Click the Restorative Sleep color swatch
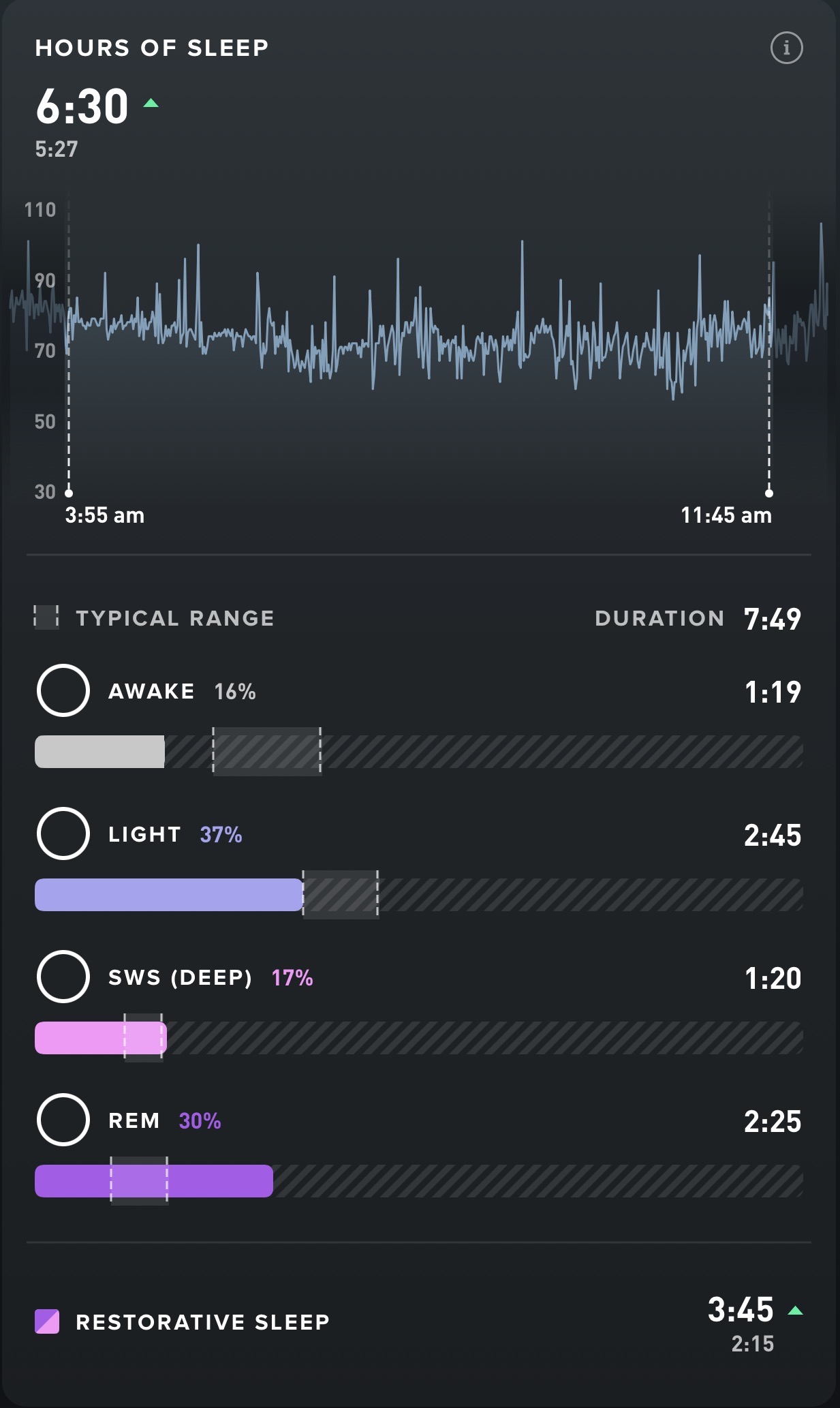Viewport: 840px width, 1408px height. click(47, 1321)
